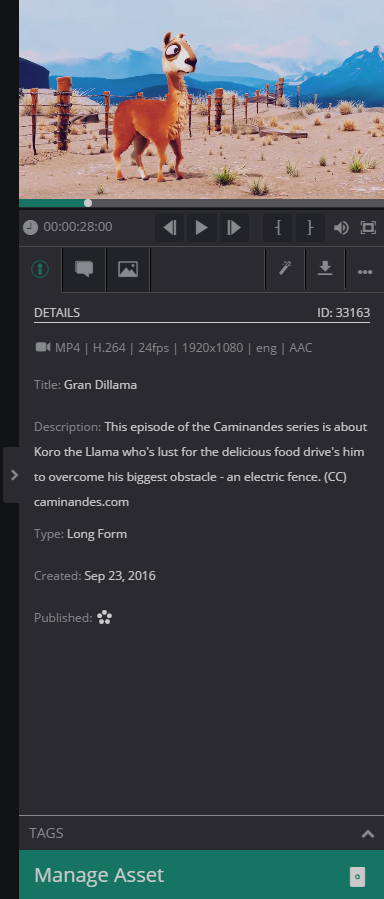Image resolution: width=384 pixels, height=899 pixels.
Task: Click the Manage Asset panel icon
Action: (357, 877)
